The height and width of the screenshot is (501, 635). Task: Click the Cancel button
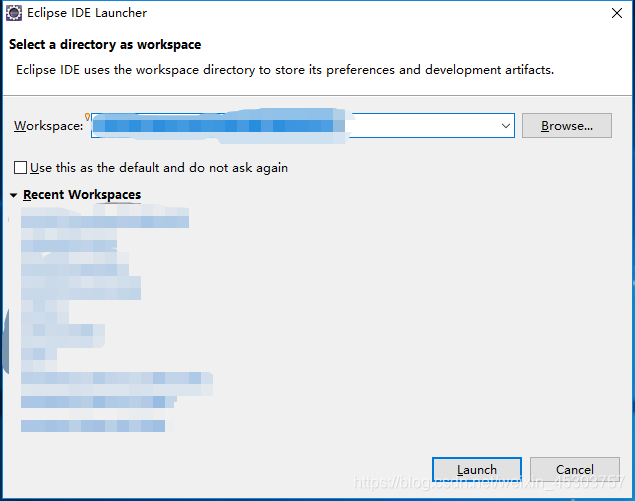tap(575, 469)
